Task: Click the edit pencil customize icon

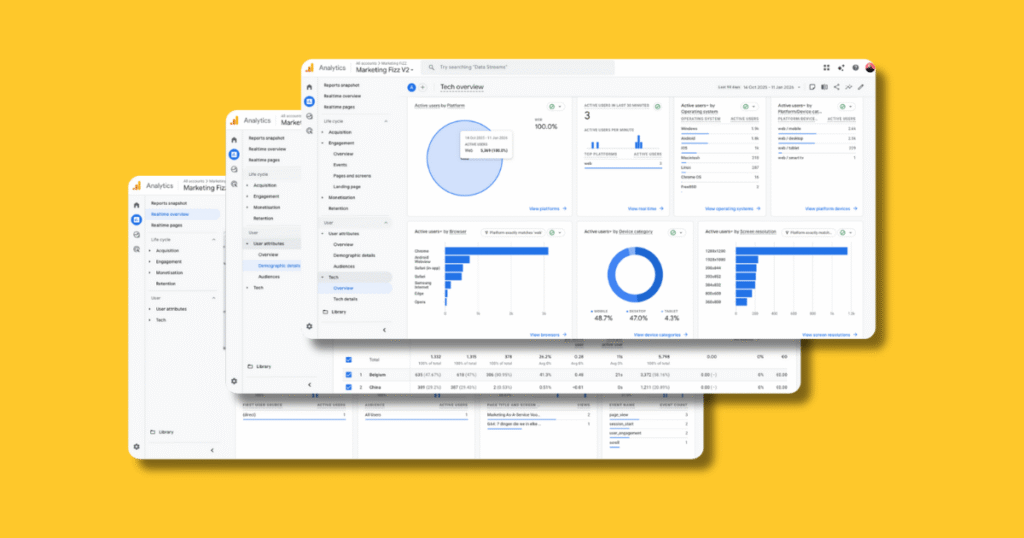Action: pos(861,87)
